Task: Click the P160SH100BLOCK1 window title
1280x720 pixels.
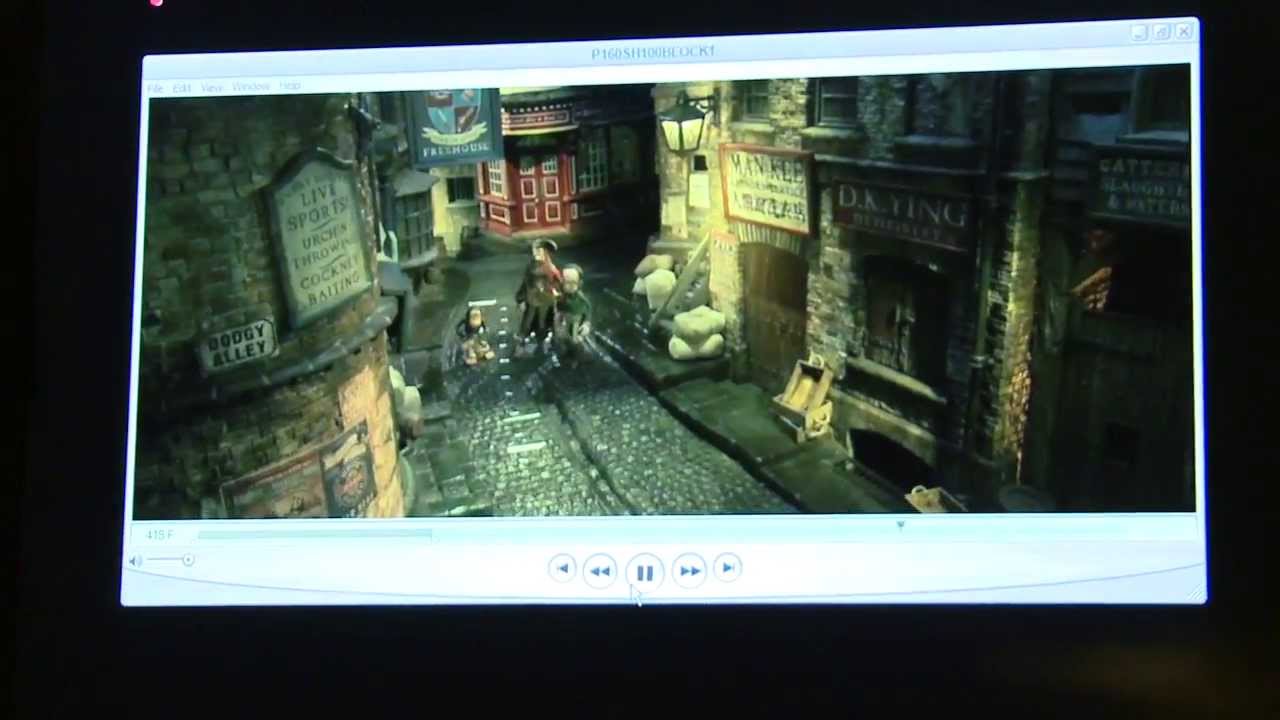Action: point(653,52)
